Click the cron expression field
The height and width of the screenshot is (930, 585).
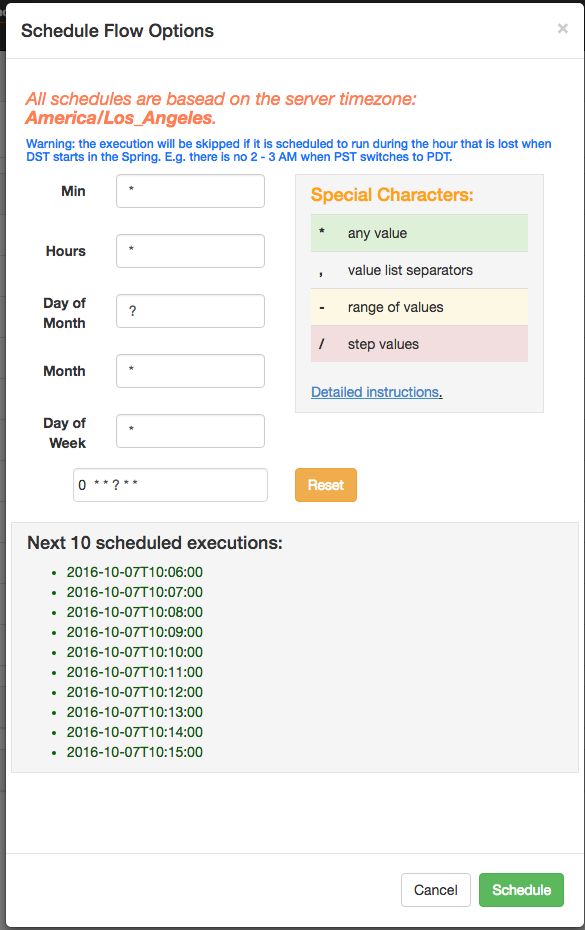click(170, 485)
